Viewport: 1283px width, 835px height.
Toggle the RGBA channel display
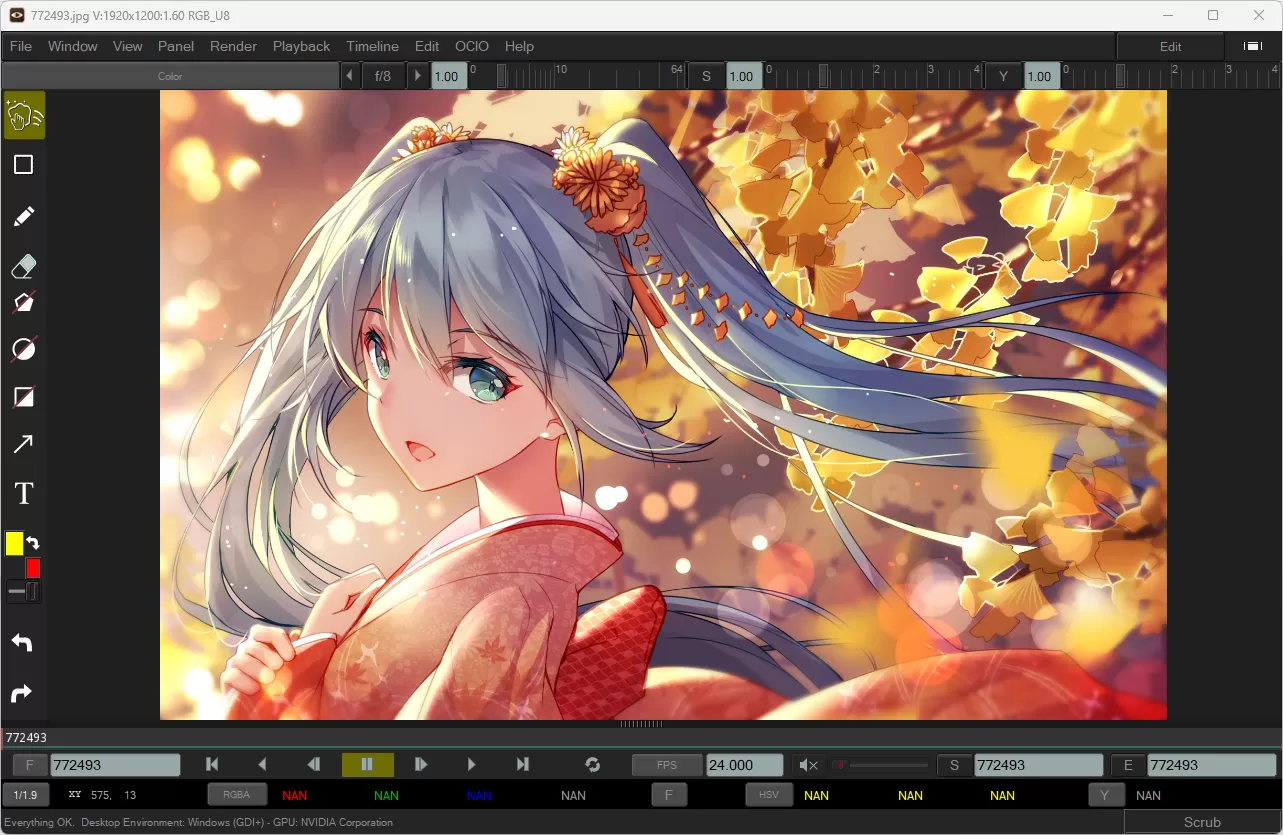pyautogui.click(x=237, y=795)
